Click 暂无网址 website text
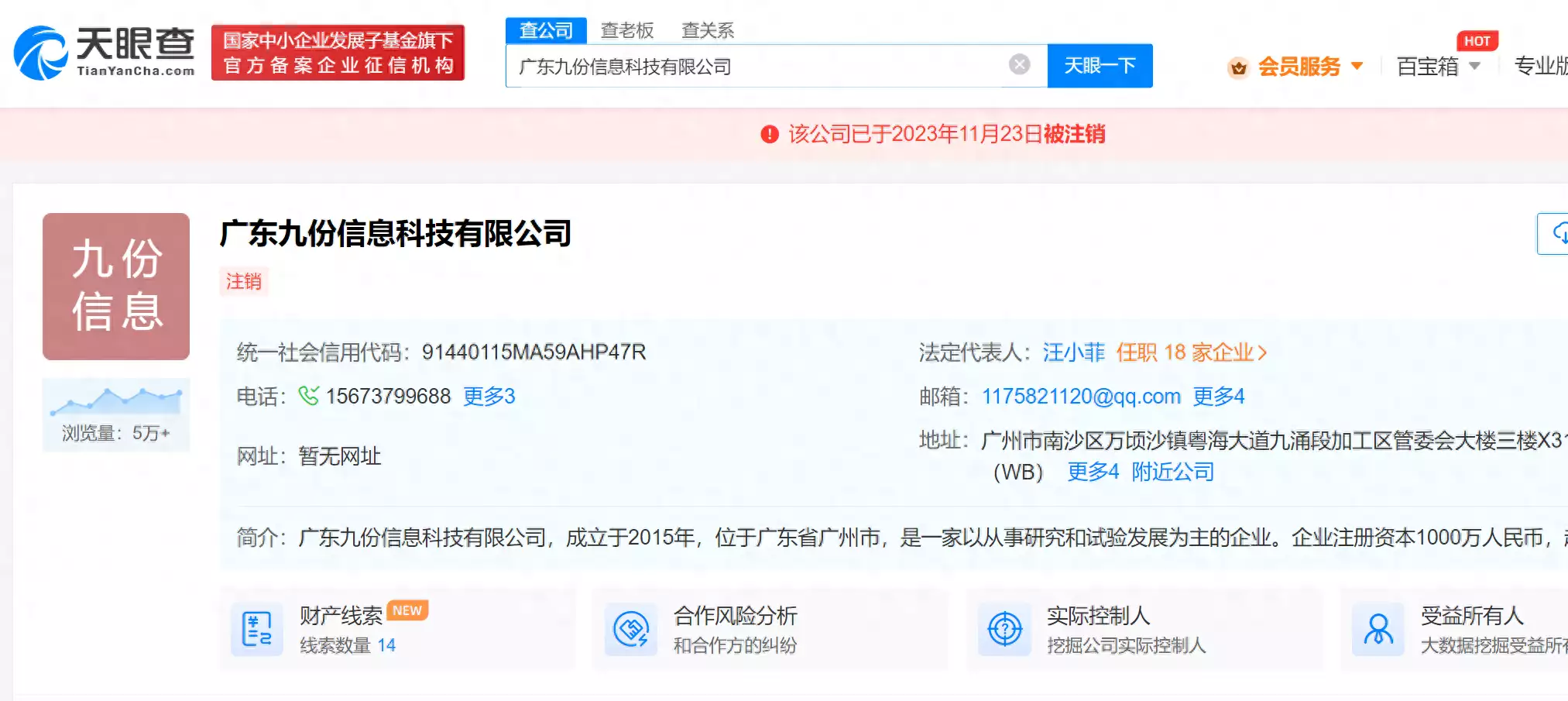 click(x=340, y=456)
